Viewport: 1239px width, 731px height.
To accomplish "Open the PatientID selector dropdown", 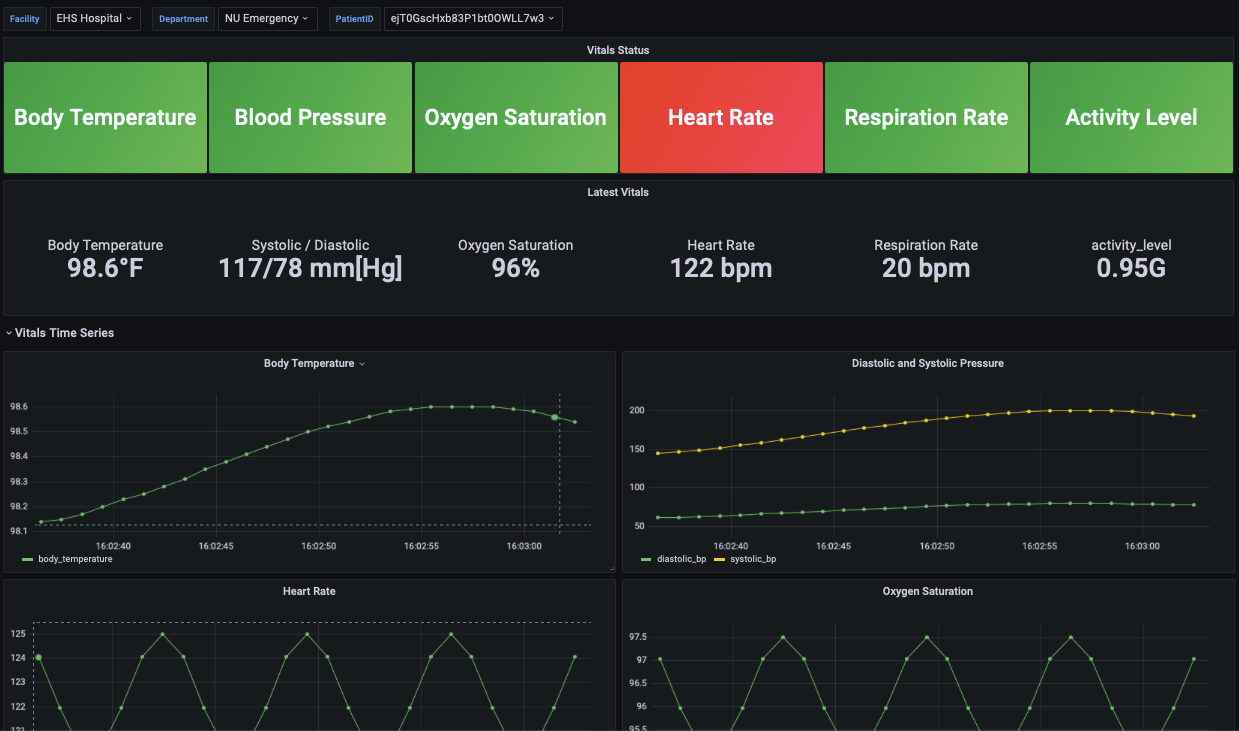I will pyautogui.click(x=473, y=18).
